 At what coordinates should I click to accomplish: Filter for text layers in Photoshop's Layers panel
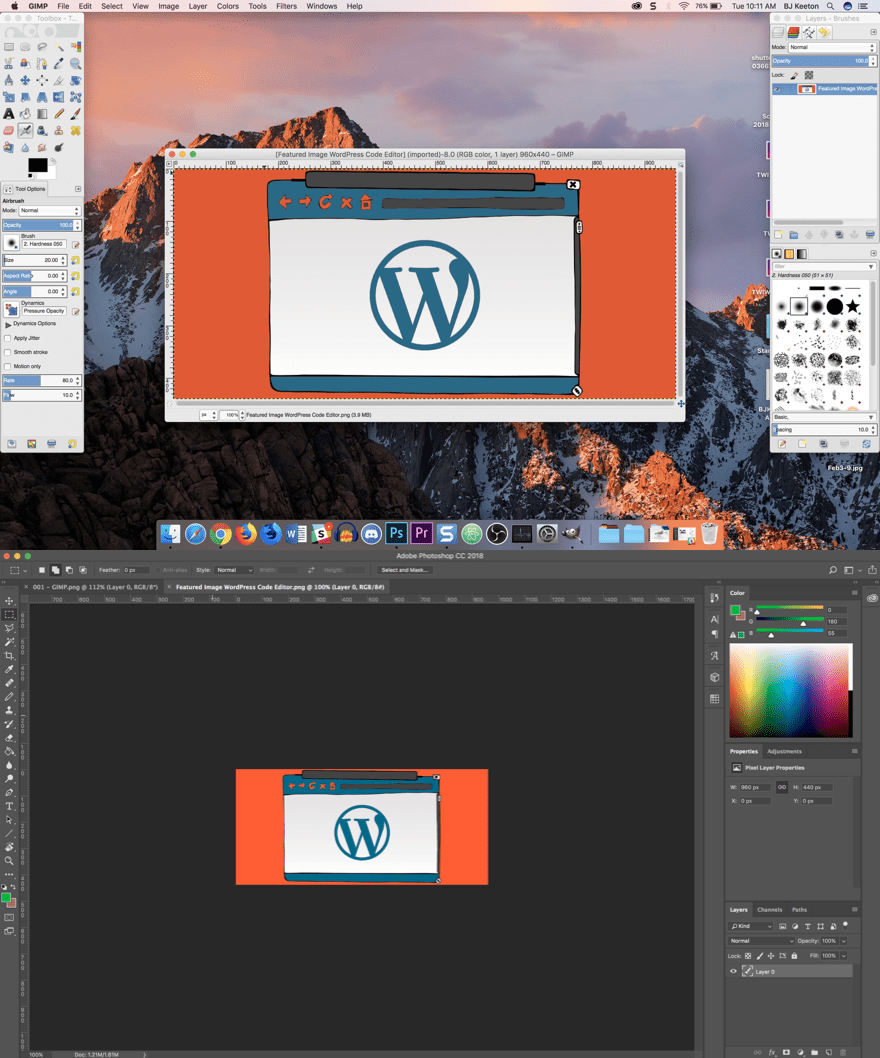coord(807,926)
